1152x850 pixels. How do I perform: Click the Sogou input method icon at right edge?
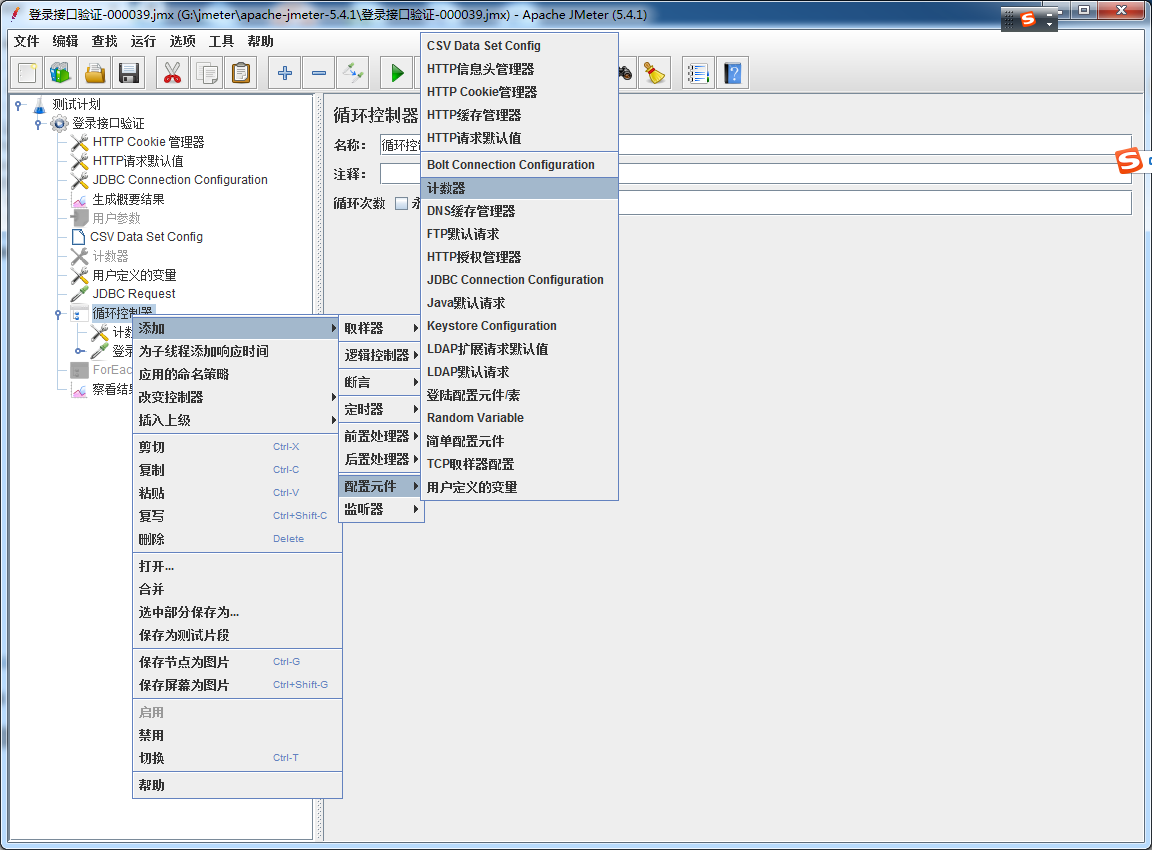pyautogui.click(x=1129, y=160)
